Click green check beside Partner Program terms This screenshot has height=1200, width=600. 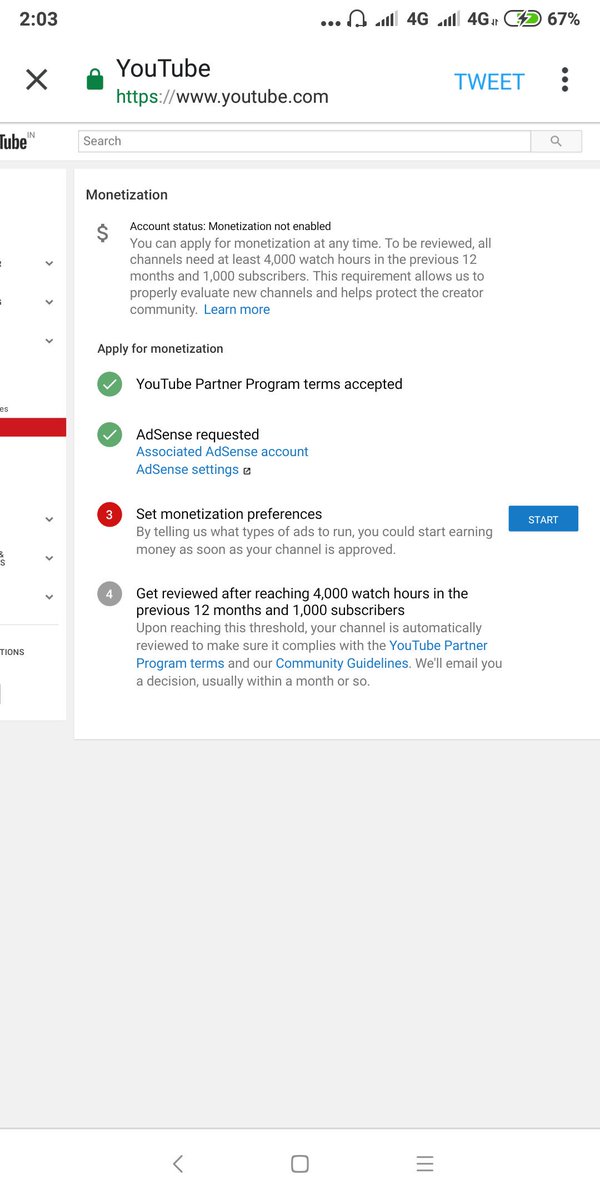pyautogui.click(x=109, y=384)
